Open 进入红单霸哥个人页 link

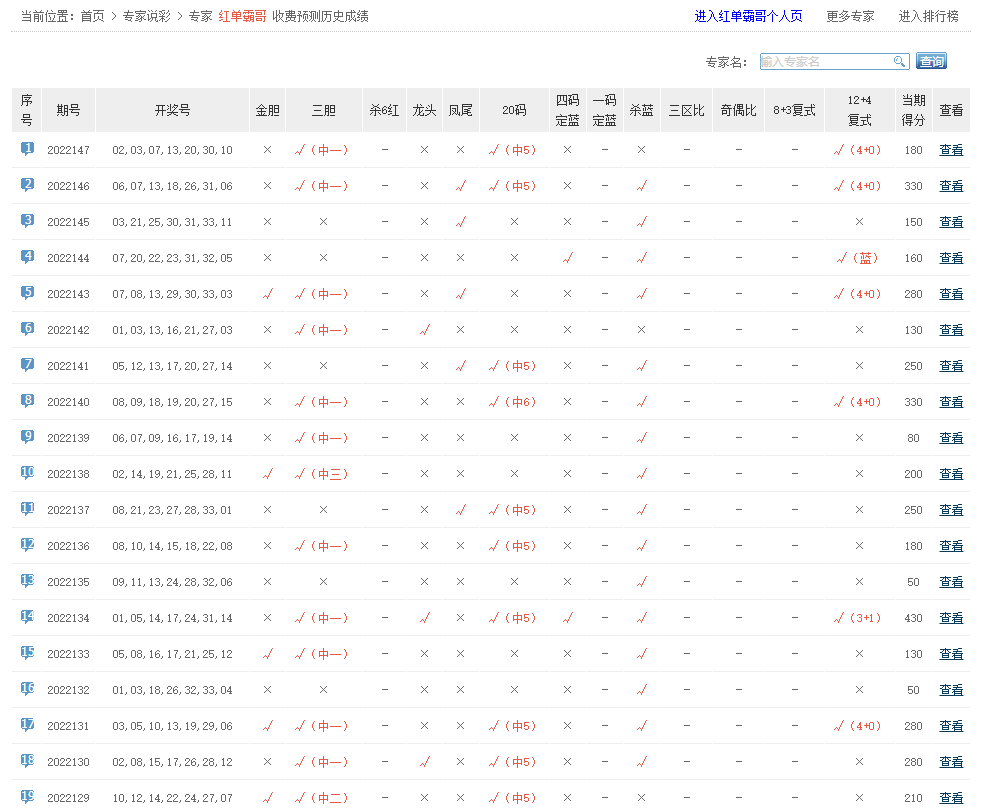pyautogui.click(x=748, y=17)
